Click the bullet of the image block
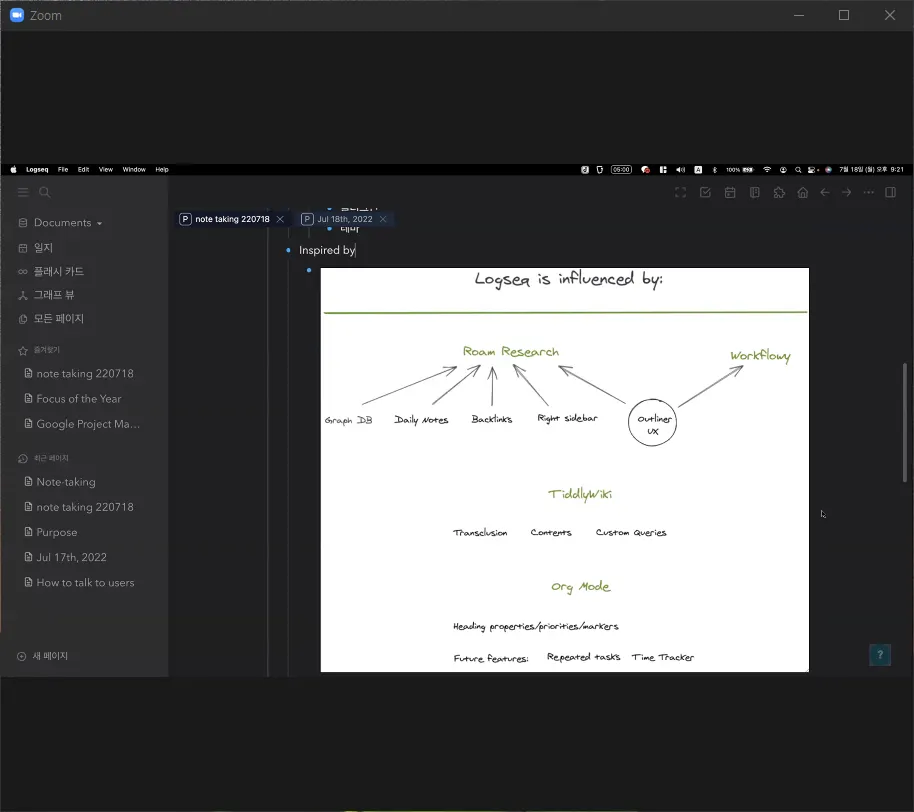Viewport: 914px width, 812px height. (x=309, y=270)
